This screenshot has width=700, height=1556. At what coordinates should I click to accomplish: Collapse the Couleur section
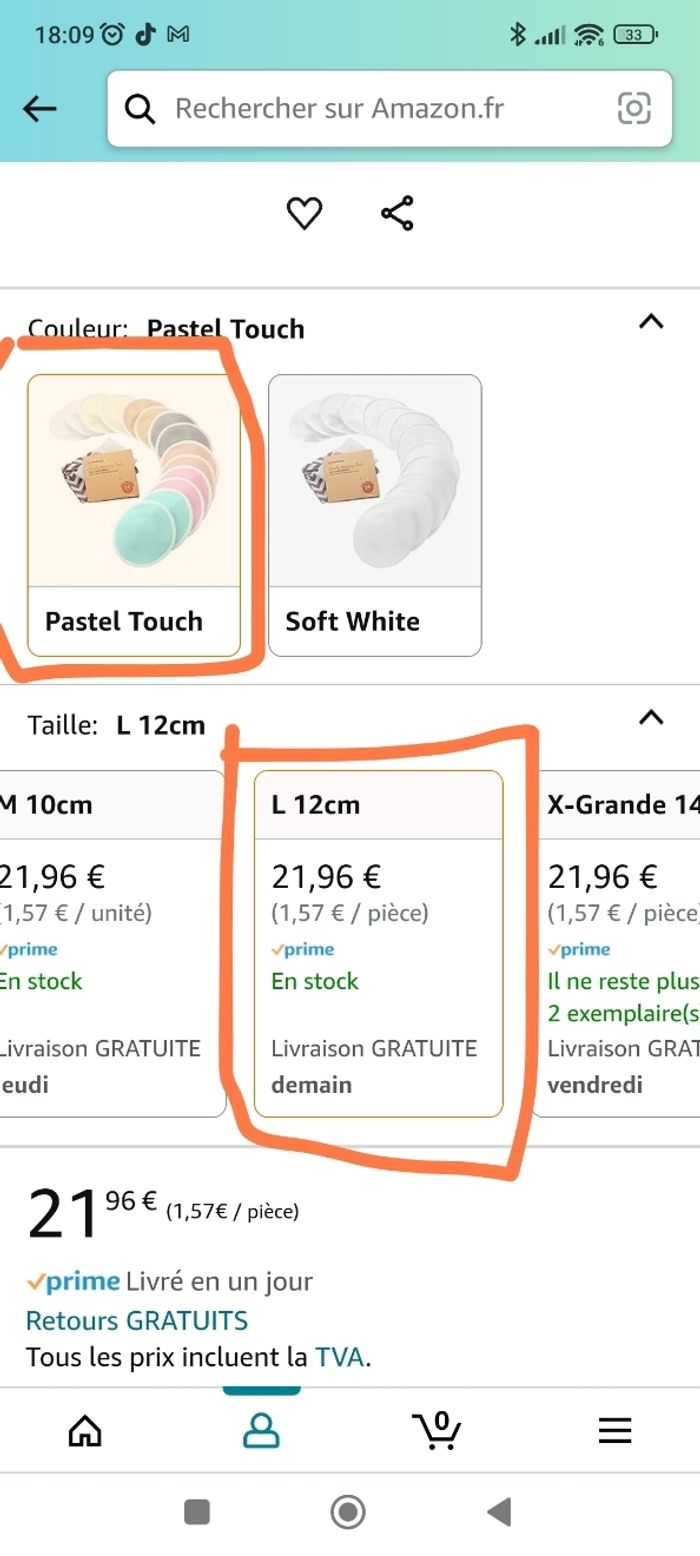(x=651, y=322)
